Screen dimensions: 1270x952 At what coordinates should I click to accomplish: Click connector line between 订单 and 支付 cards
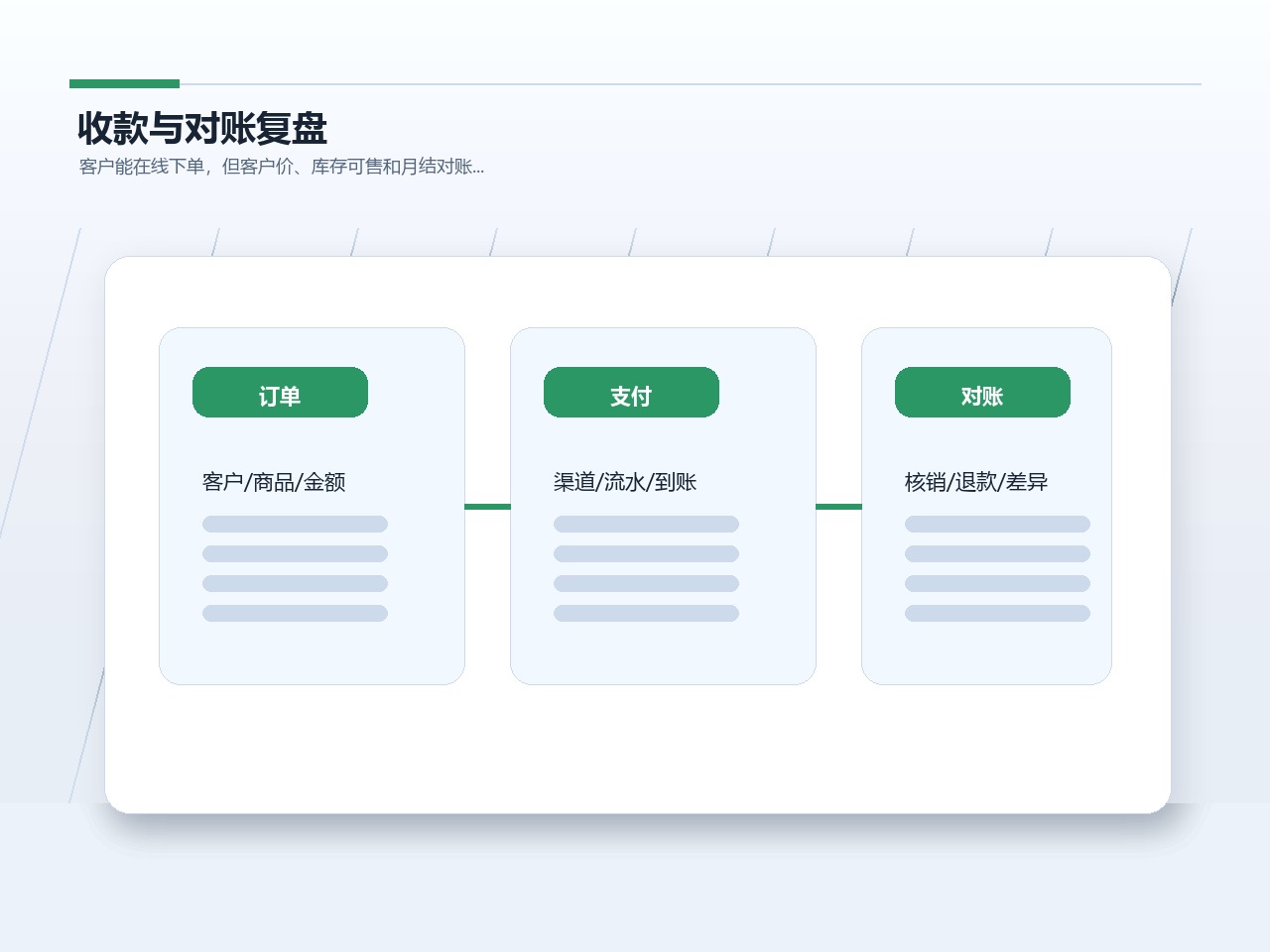pyautogui.click(x=487, y=507)
